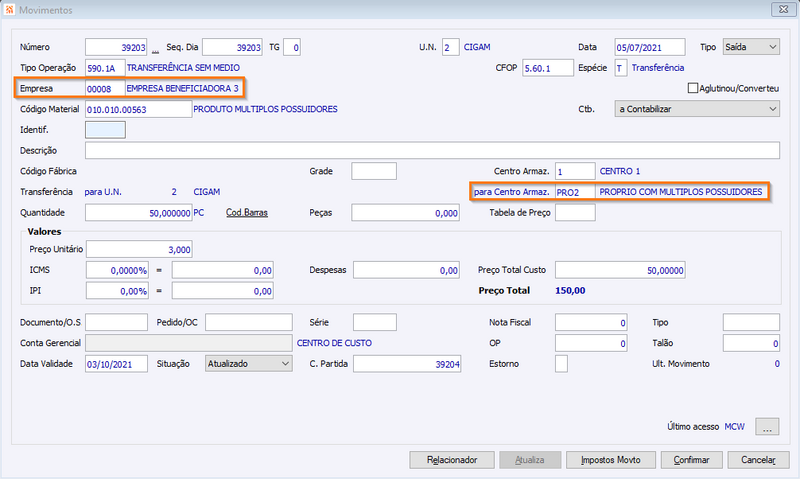
Task: Focus the Documento/O.S field
Action: point(116,322)
